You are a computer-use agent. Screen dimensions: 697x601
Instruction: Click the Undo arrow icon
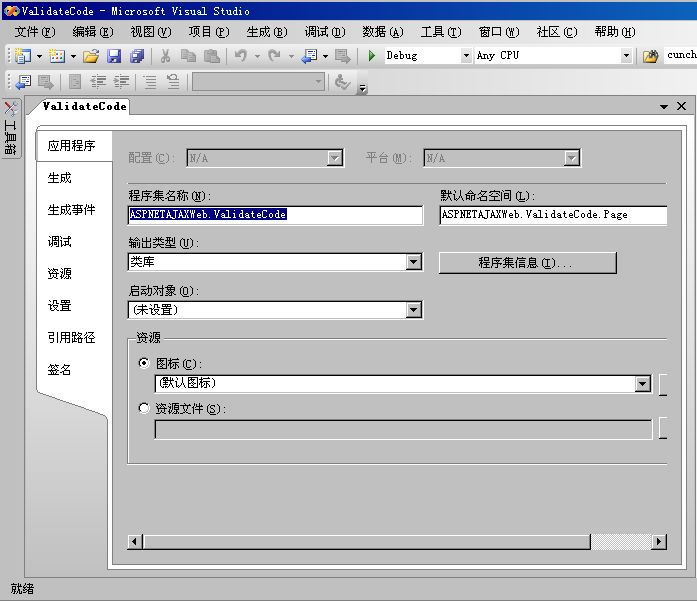click(240, 56)
